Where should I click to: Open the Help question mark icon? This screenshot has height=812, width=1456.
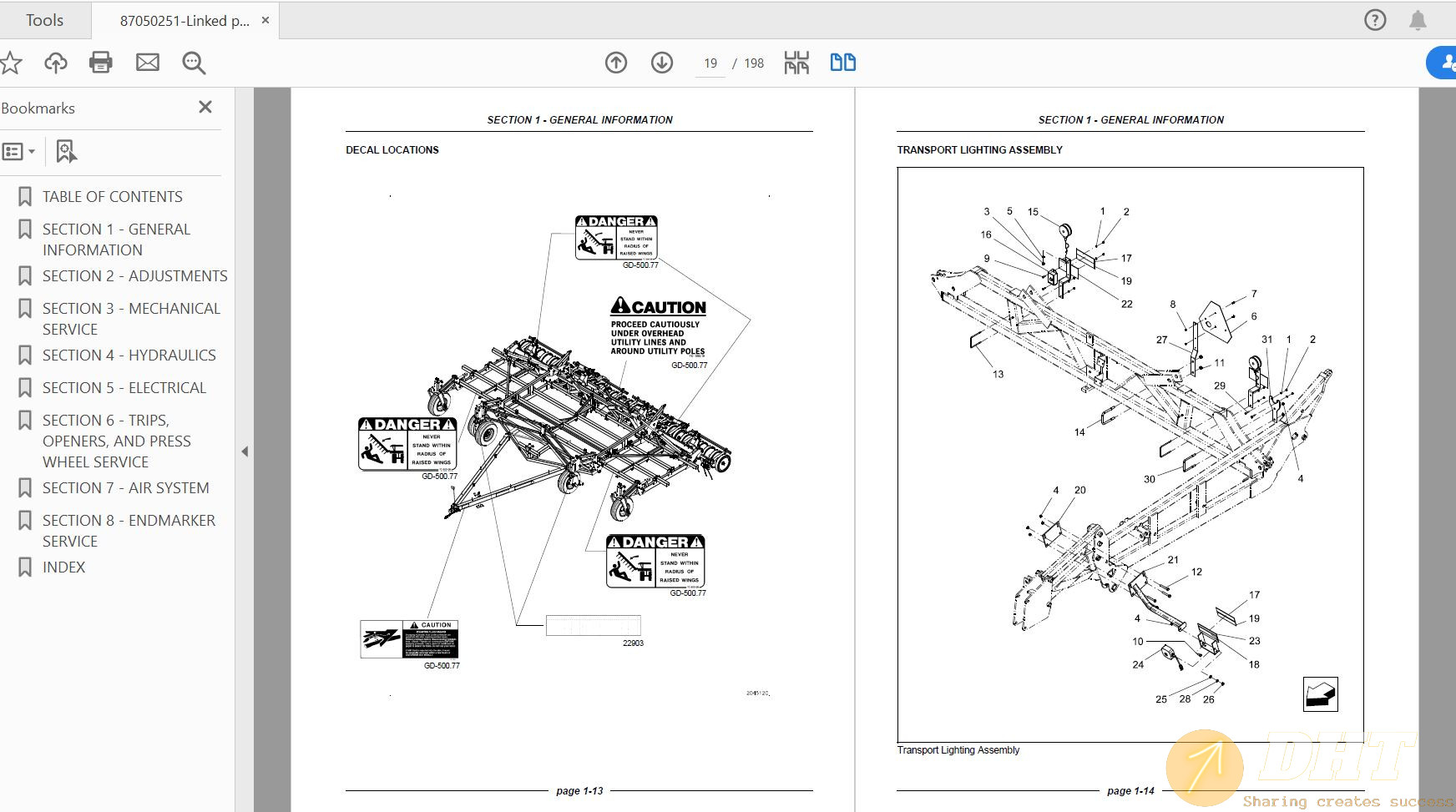coord(1374,19)
